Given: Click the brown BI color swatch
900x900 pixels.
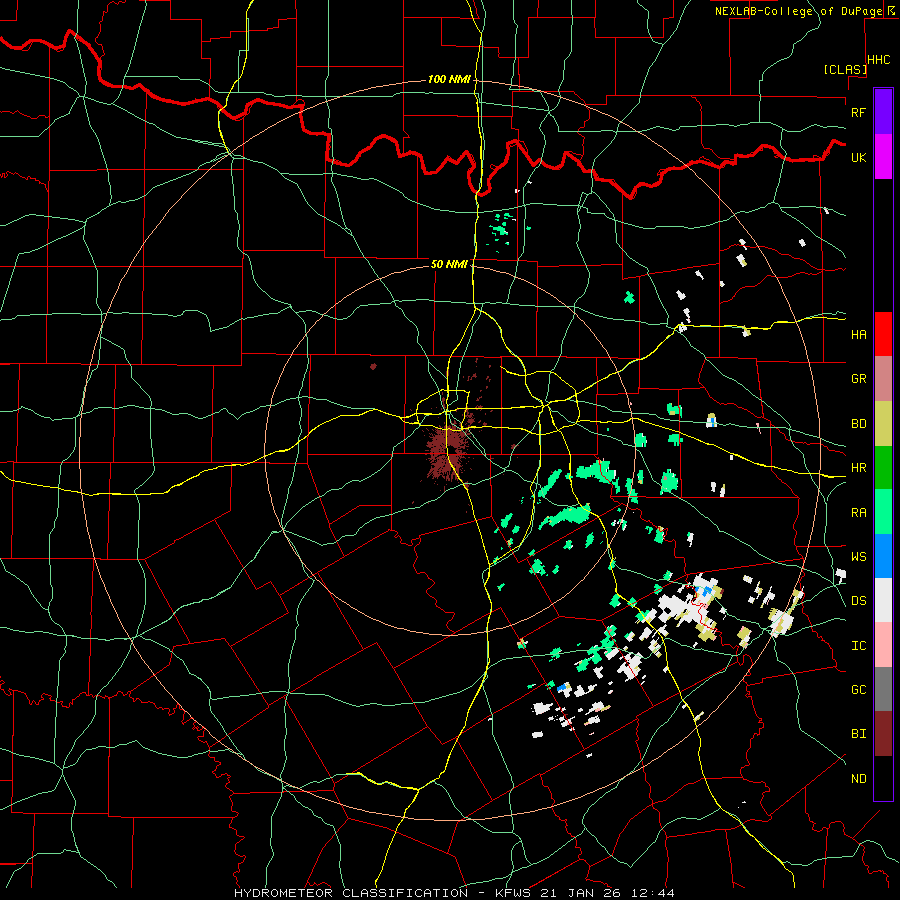Looking at the screenshot, I should click(883, 734).
